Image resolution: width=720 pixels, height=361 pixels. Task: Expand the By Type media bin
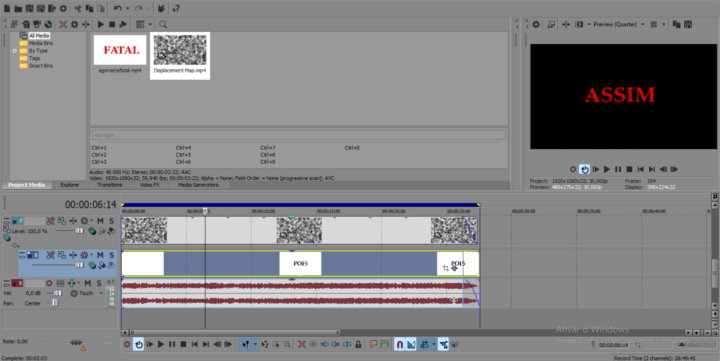click(15, 51)
